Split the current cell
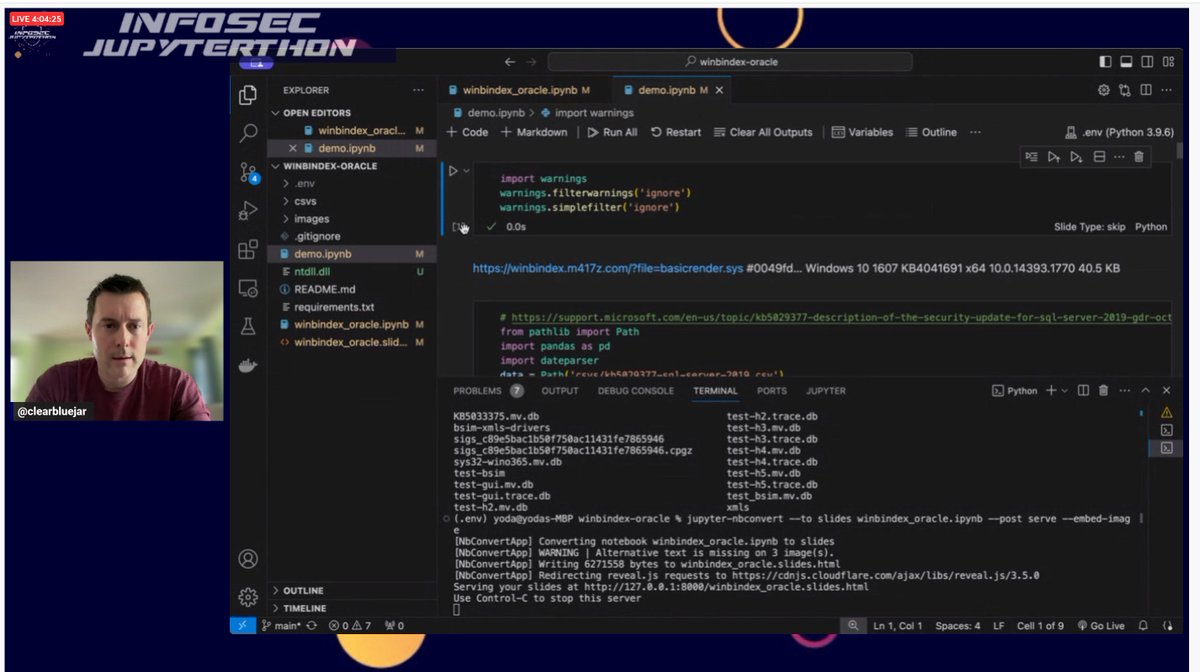1200x672 pixels. (1098, 157)
